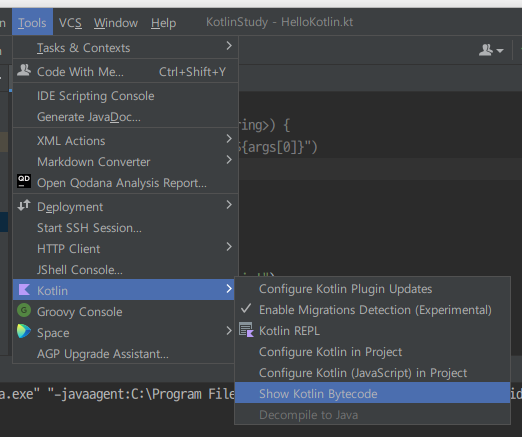Click the KotlinStudy - HelloKotlin.kt title text

point(279,22)
